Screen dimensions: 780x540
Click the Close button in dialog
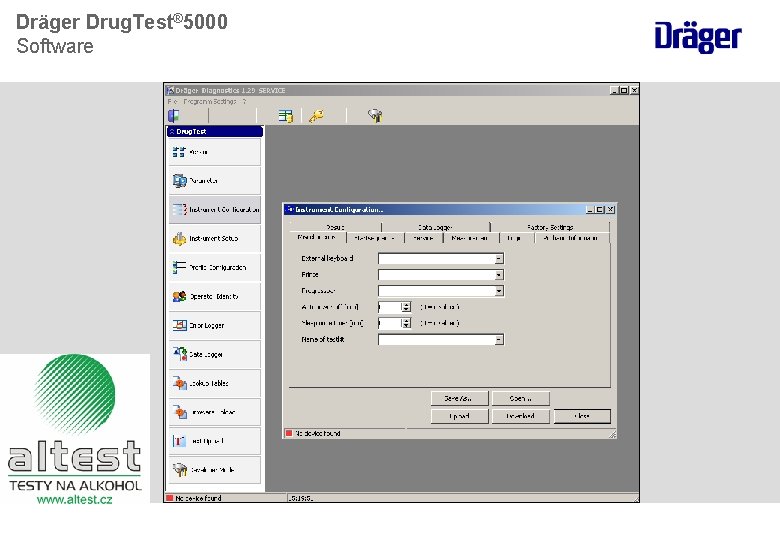click(x=582, y=416)
